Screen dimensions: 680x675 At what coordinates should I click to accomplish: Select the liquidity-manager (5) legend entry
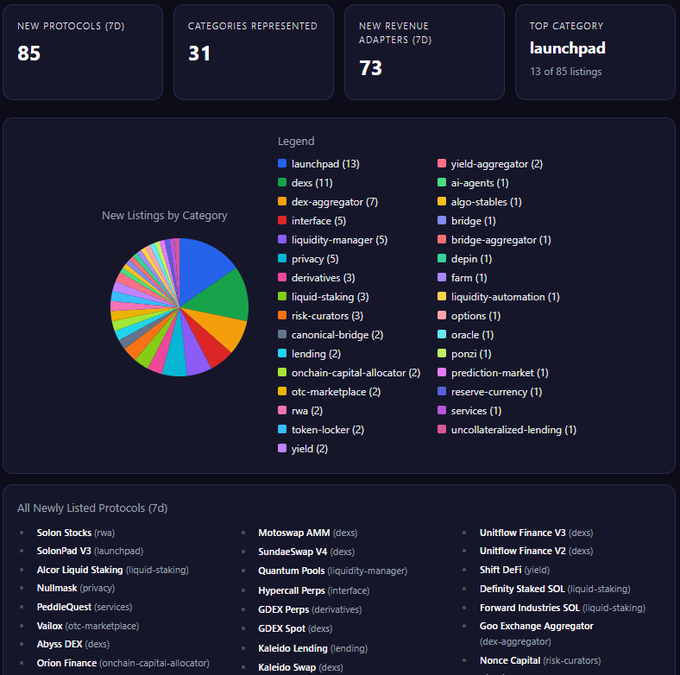(x=333, y=240)
